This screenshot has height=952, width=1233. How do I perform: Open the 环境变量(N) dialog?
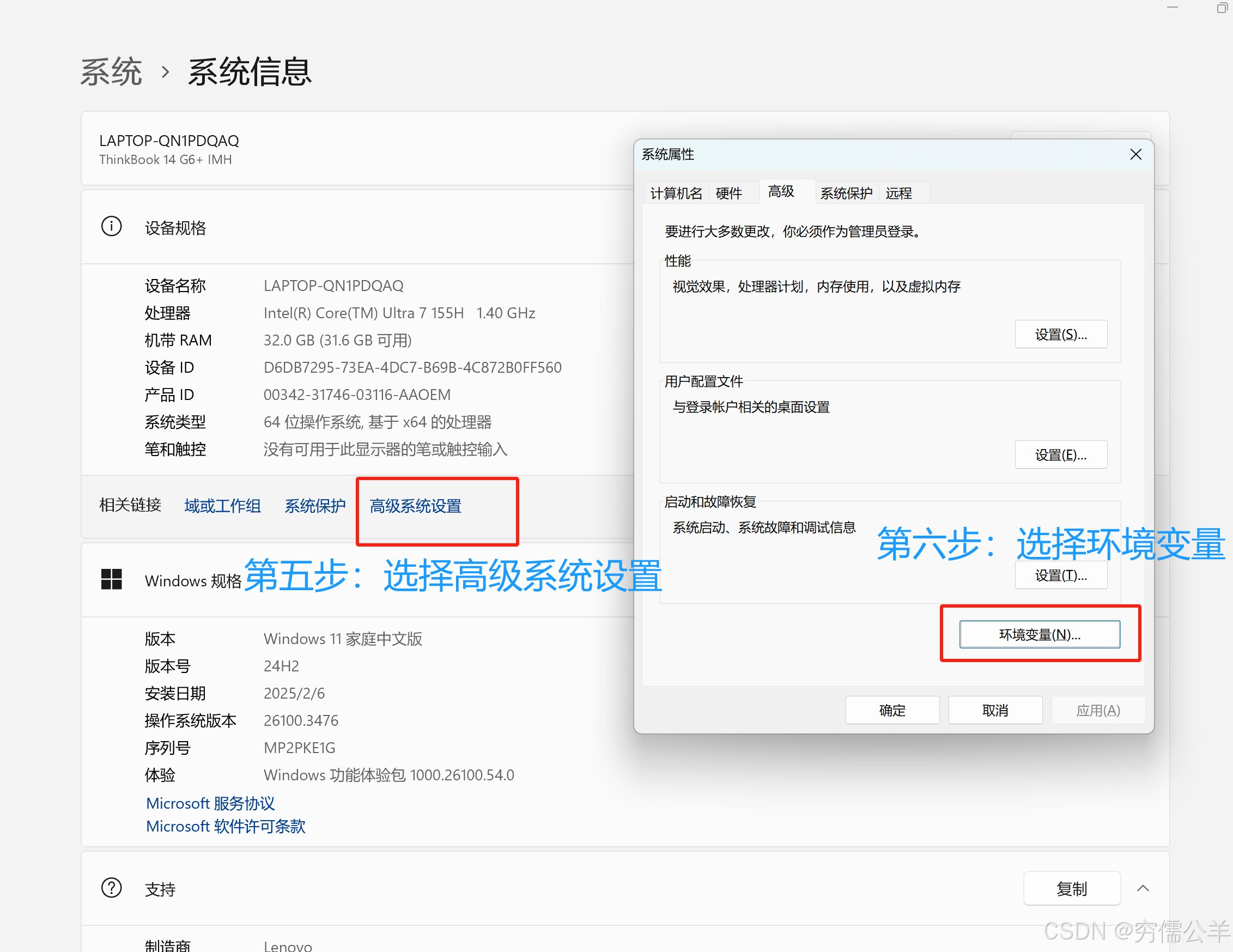point(1040,634)
